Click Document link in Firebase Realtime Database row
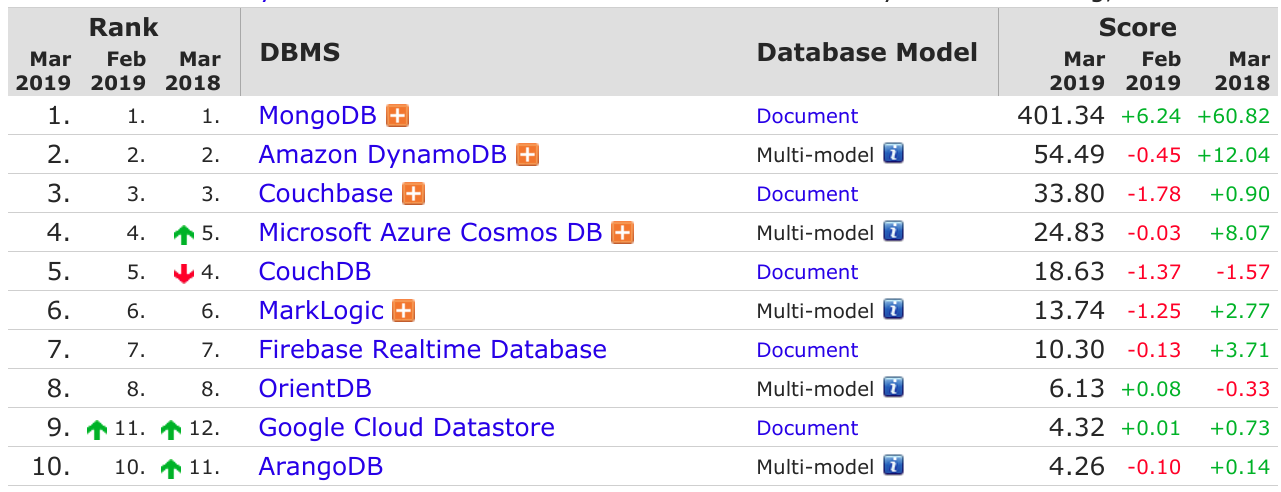 (x=807, y=350)
